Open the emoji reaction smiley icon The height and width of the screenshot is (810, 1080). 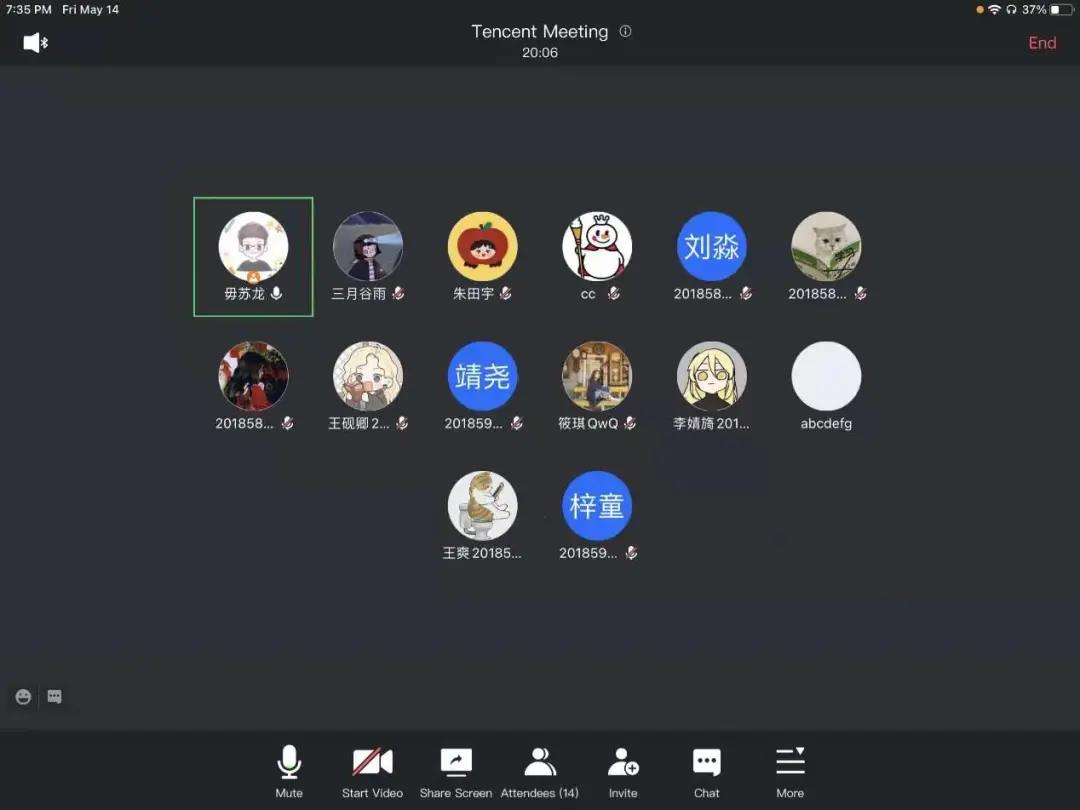[23, 696]
